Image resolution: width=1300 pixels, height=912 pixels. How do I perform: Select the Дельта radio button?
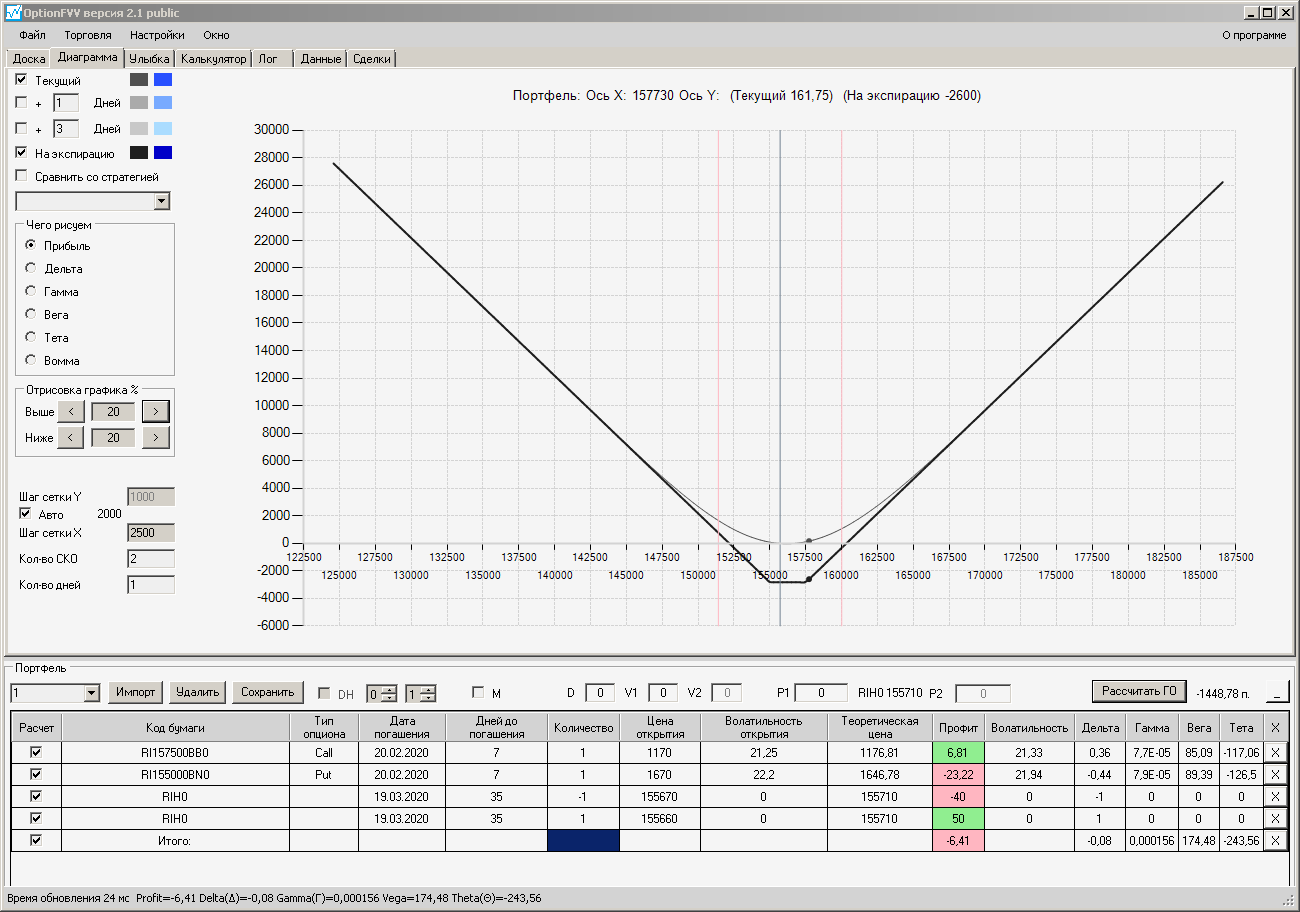pos(31,269)
